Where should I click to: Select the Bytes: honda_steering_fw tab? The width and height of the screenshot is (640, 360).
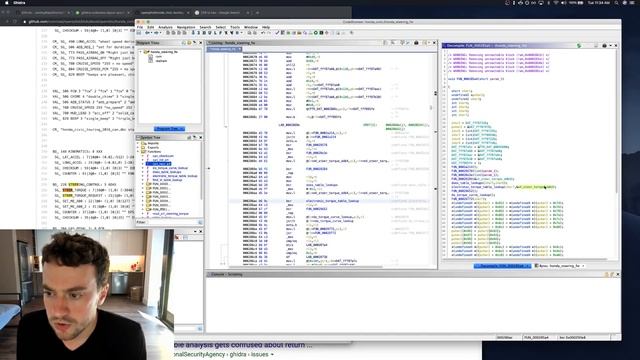coord(559,266)
